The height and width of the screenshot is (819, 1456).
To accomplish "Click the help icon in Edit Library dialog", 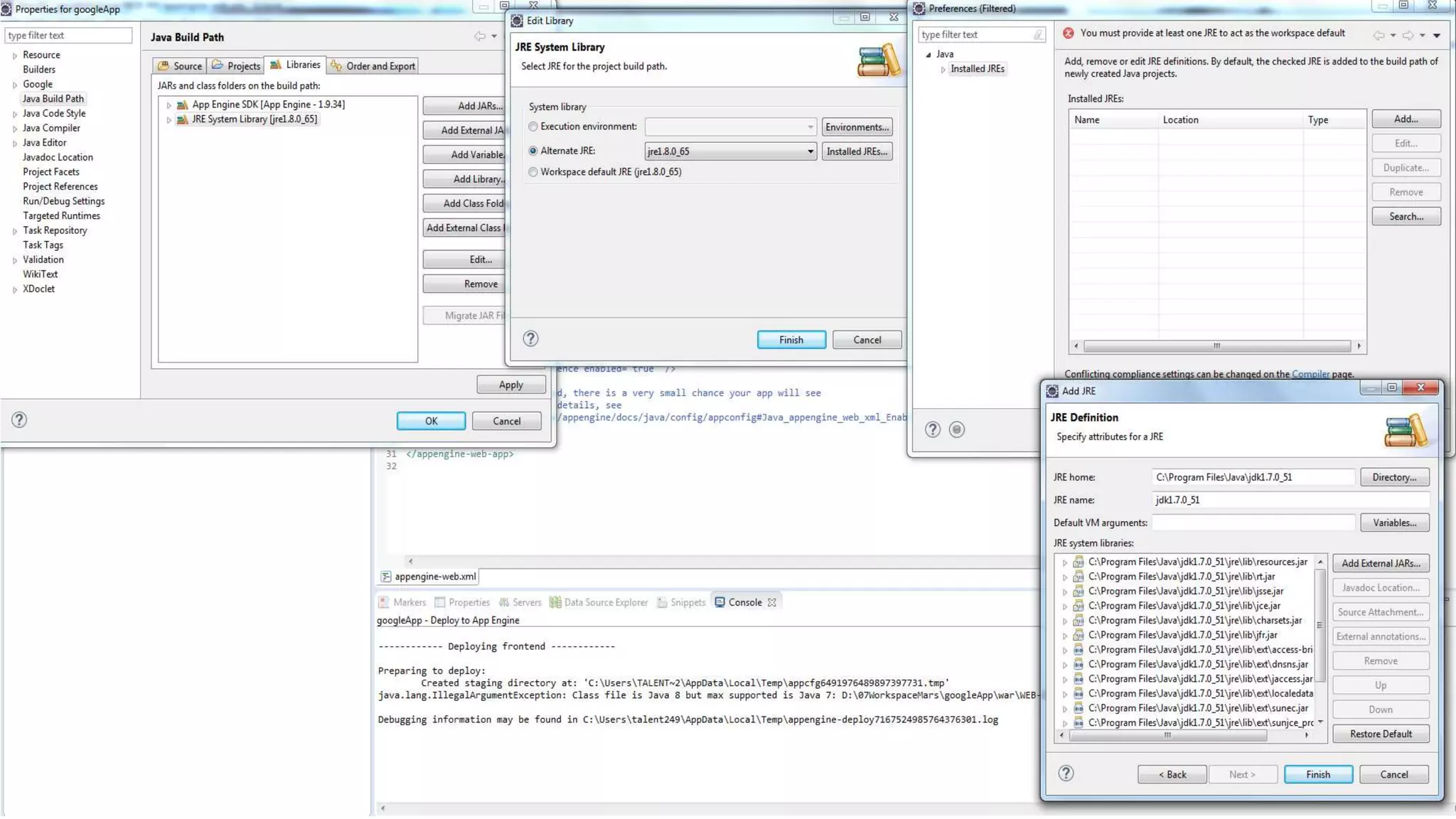I will [530, 339].
